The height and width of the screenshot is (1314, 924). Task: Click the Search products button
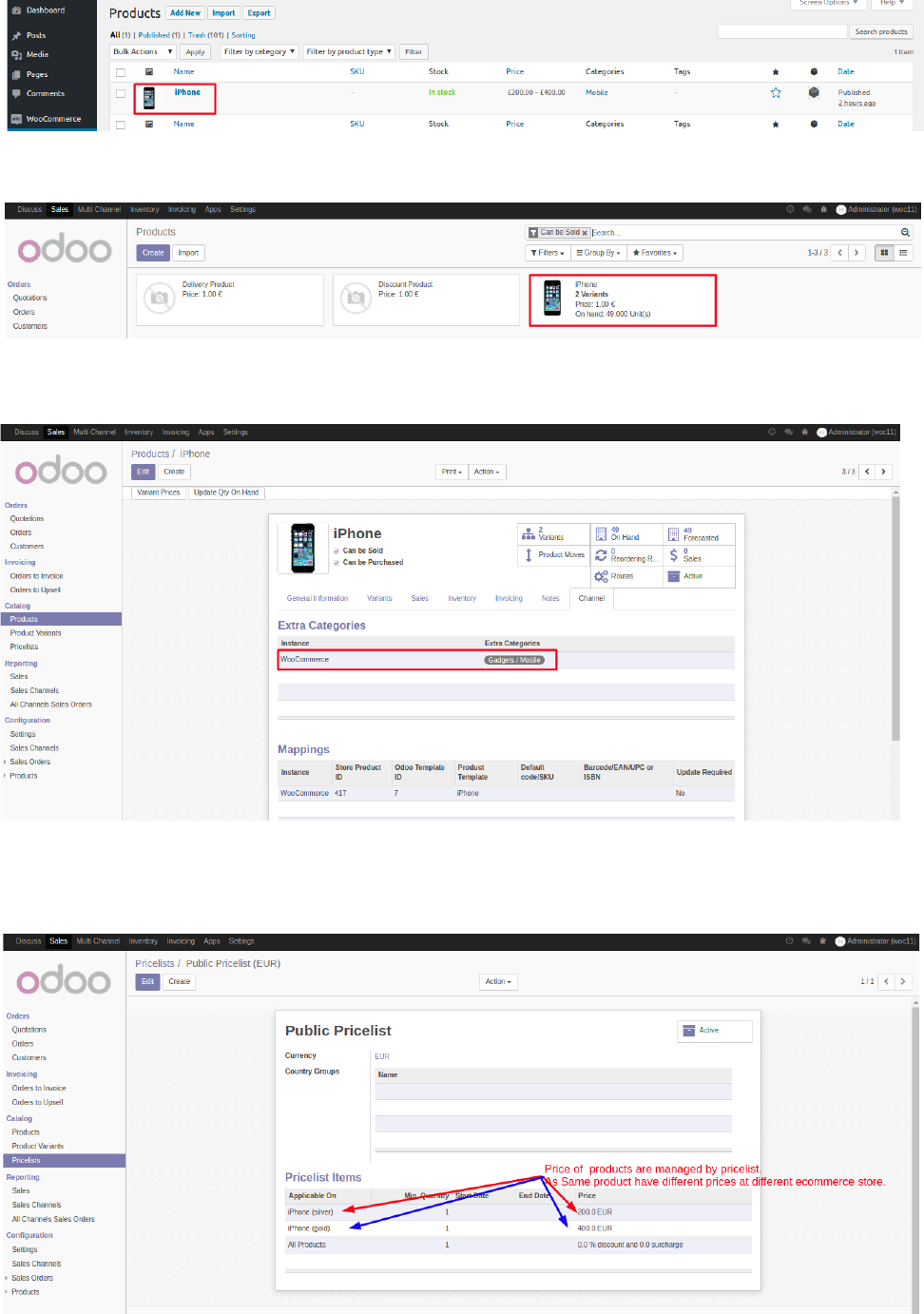[881, 32]
